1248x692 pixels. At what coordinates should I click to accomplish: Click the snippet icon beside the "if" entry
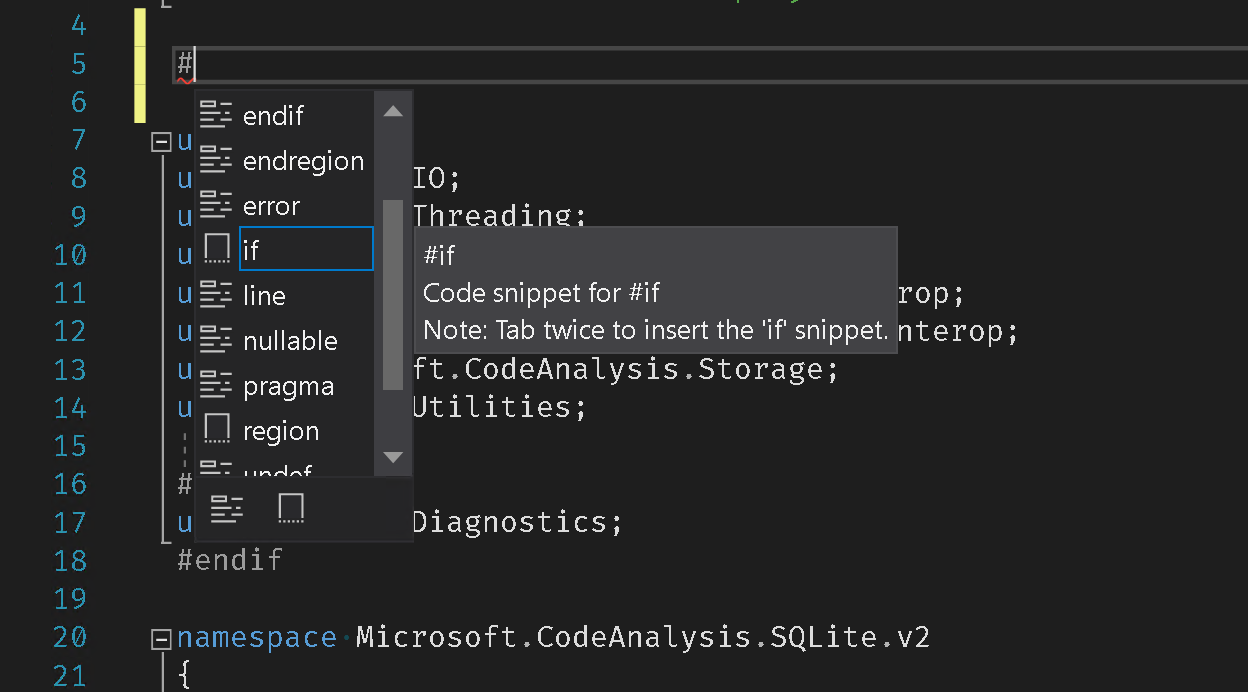(216, 248)
